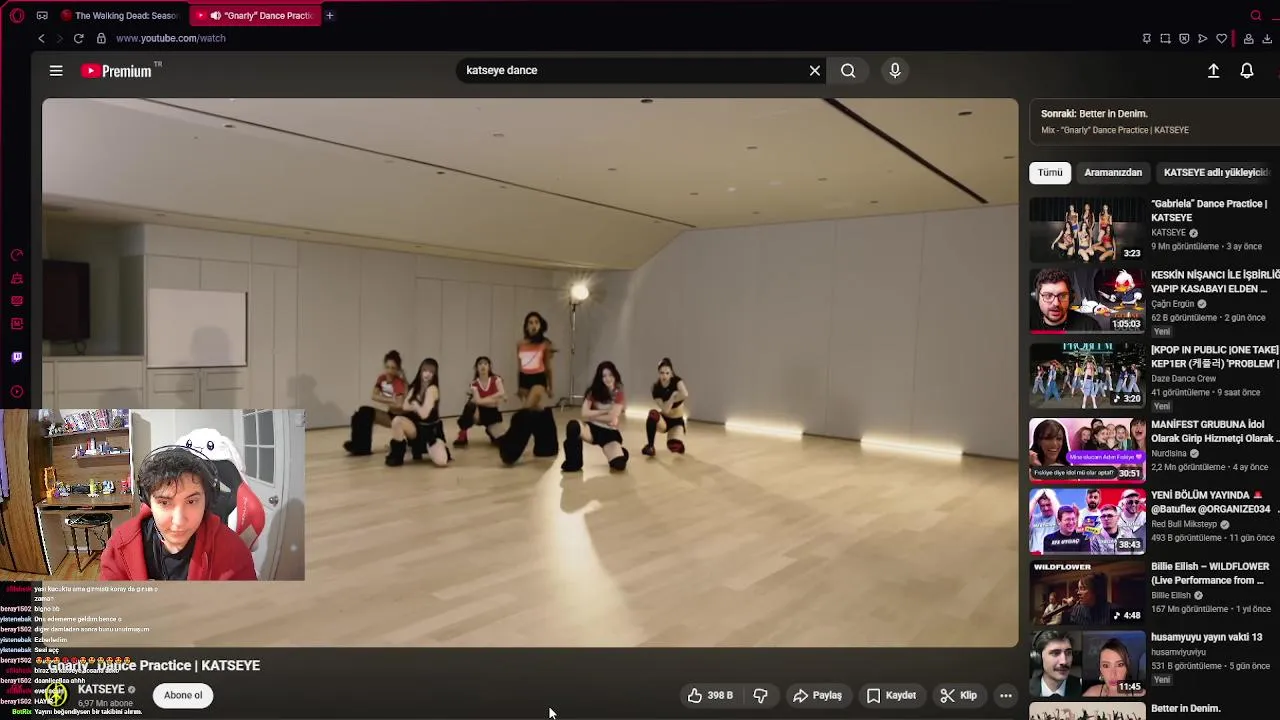Image resolution: width=1280 pixels, height=720 pixels.
Task: Open the 'Red Bull Mikrofon' channel name
Action: [x=1185, y=524]
